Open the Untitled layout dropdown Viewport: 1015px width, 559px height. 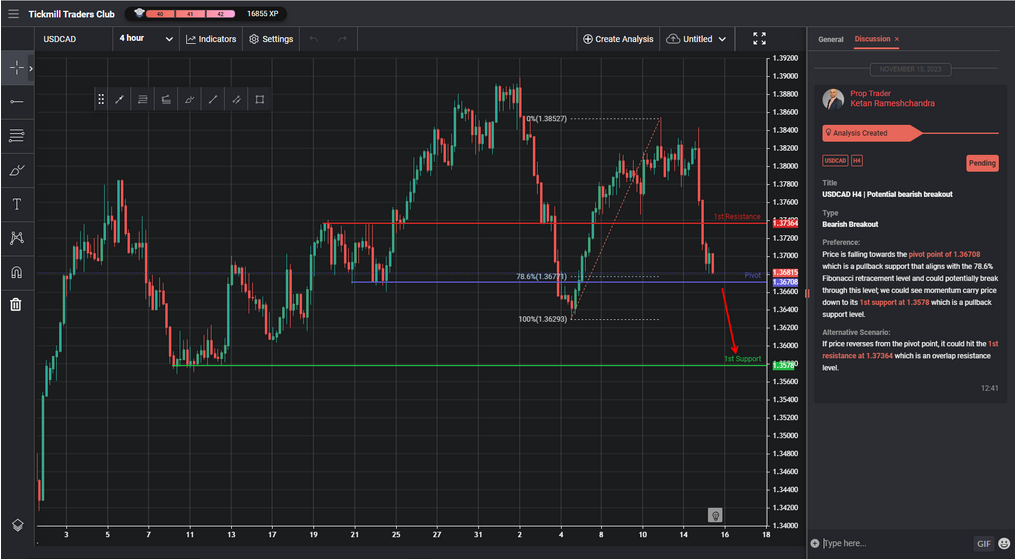point(697,39)
